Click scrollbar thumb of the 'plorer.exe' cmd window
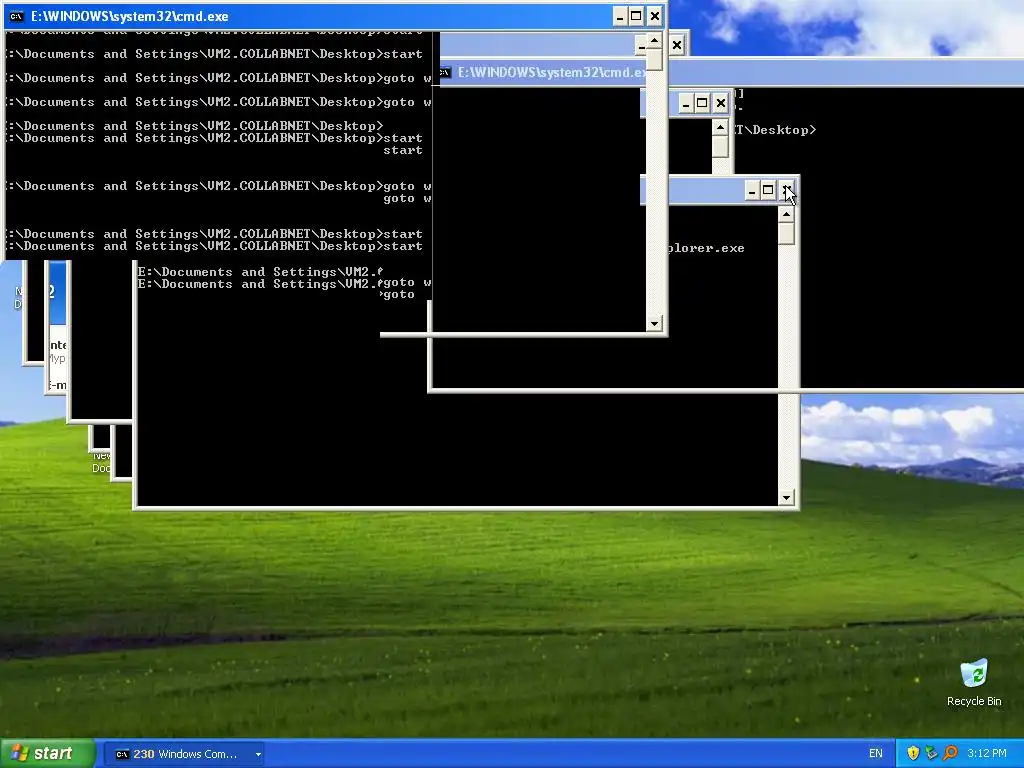The height and width of the screenshot is (768, 1024). (786, 234)
